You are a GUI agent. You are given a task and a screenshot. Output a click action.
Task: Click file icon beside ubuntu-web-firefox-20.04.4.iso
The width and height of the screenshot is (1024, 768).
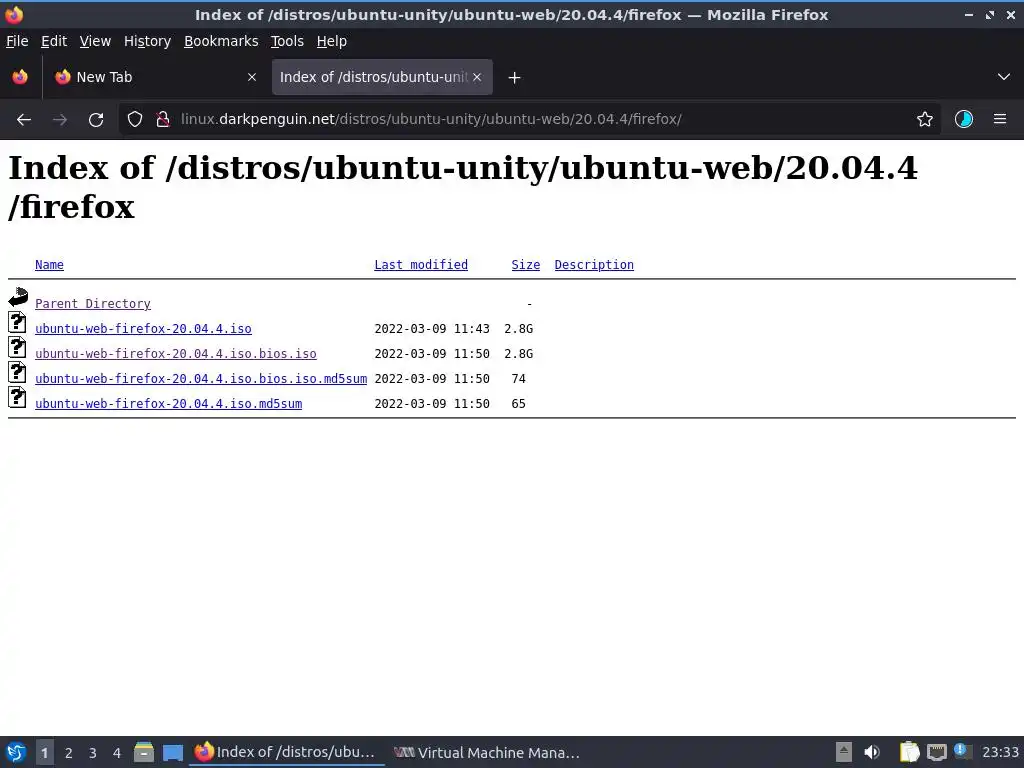18,322
